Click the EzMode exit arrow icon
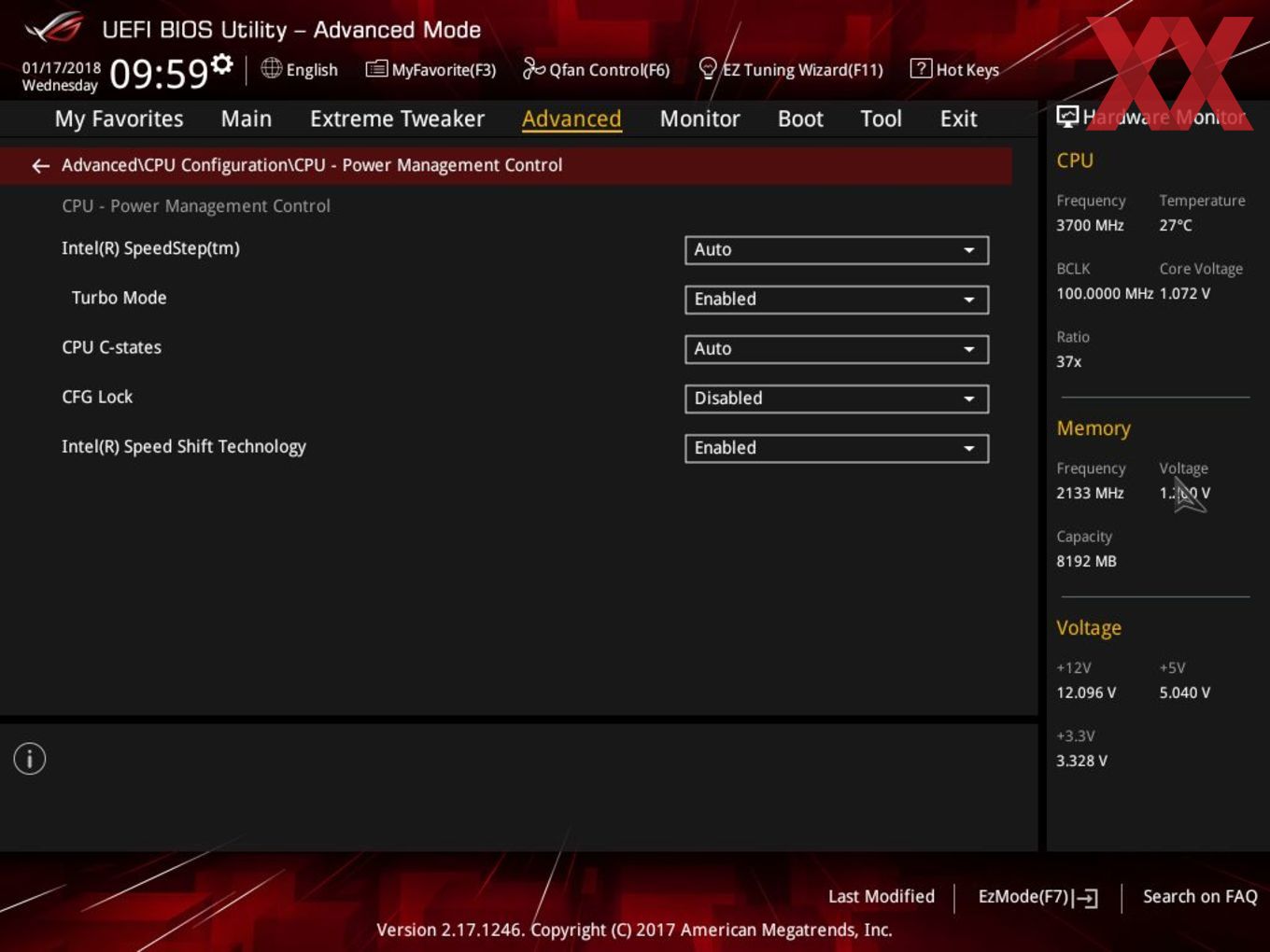Viewport: 1270px width, 952px height. [1085, 898]
